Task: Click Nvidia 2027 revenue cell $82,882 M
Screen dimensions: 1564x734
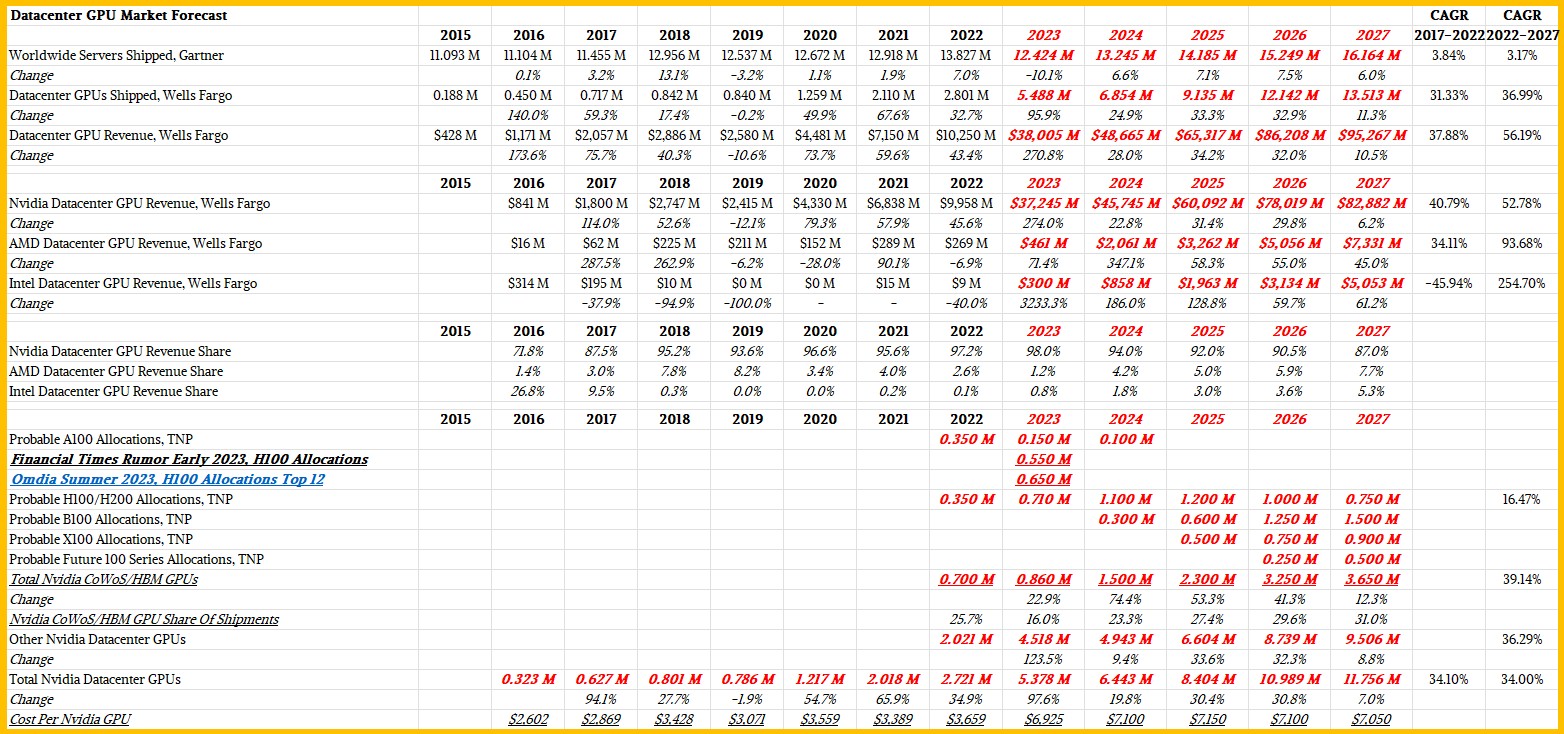Action: (x=1372, y=203)
